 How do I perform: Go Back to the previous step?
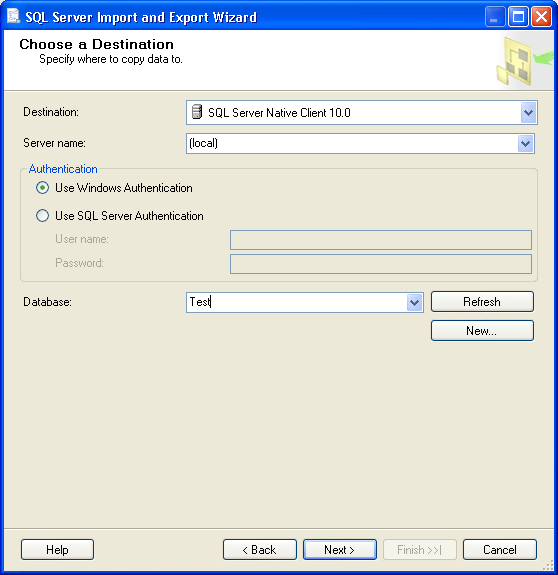[260, 550]
